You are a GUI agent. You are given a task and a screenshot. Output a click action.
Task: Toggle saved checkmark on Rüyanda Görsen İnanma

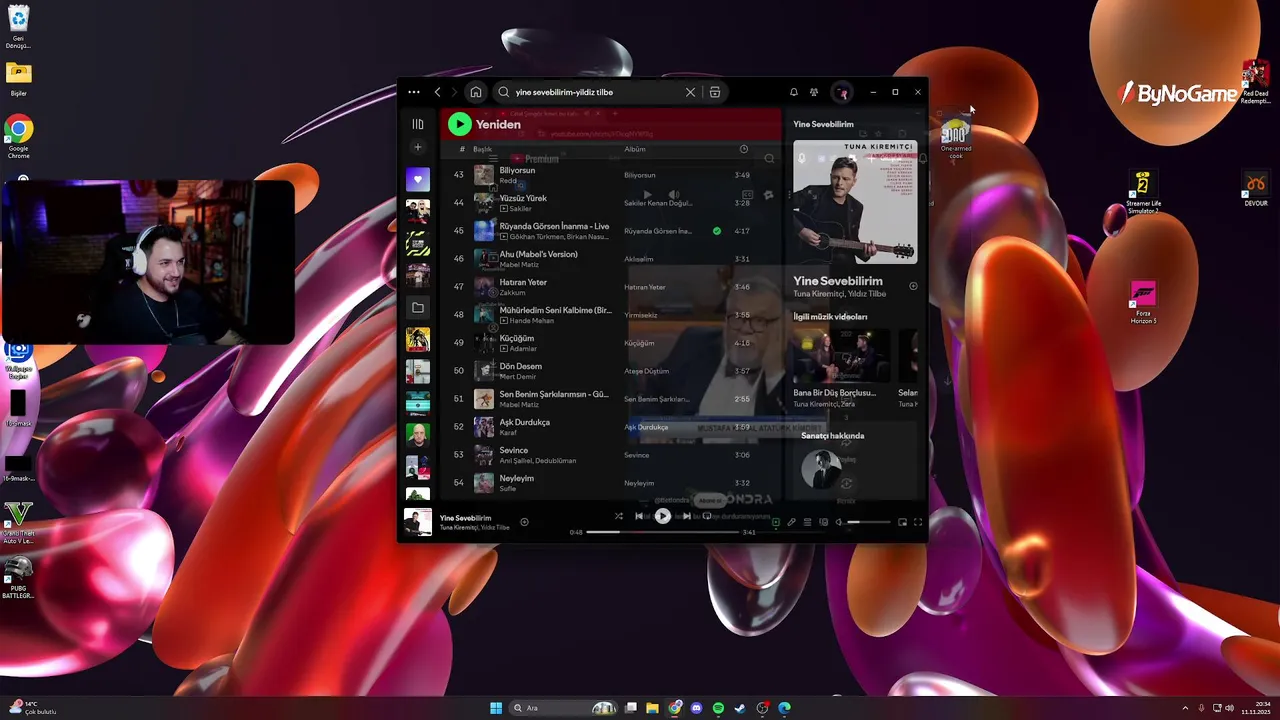coord(717,231)
